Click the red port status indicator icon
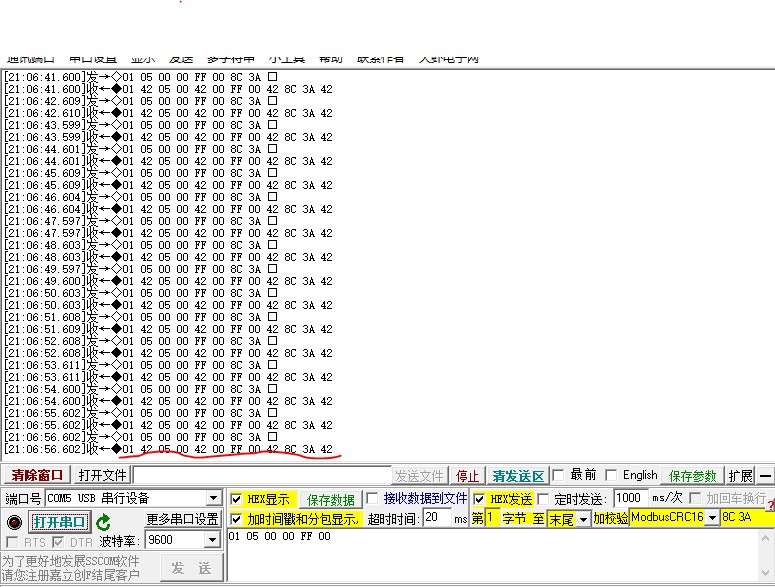775x587 pixels. coord(14,522)
